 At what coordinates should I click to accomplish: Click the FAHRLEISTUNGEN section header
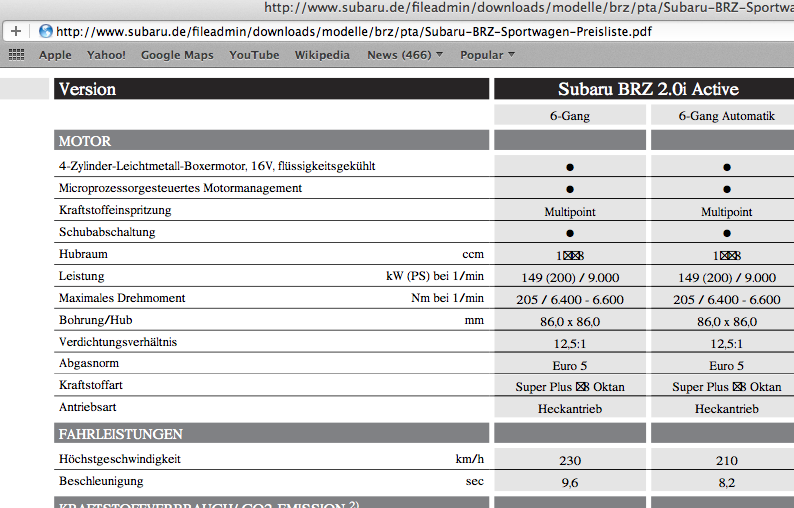coord(120,434)
